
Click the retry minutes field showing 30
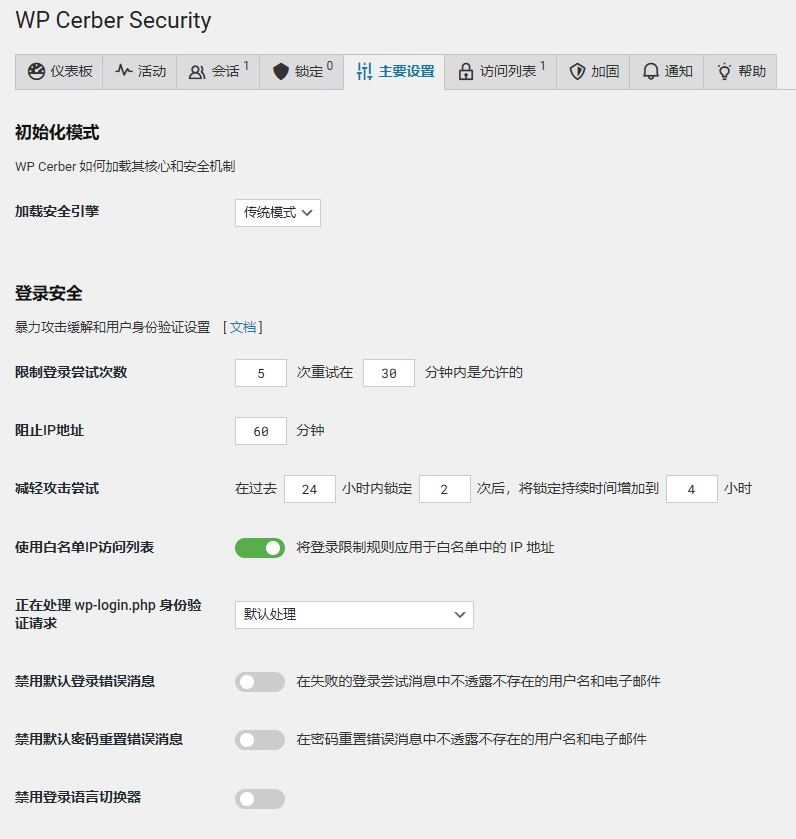389,373
